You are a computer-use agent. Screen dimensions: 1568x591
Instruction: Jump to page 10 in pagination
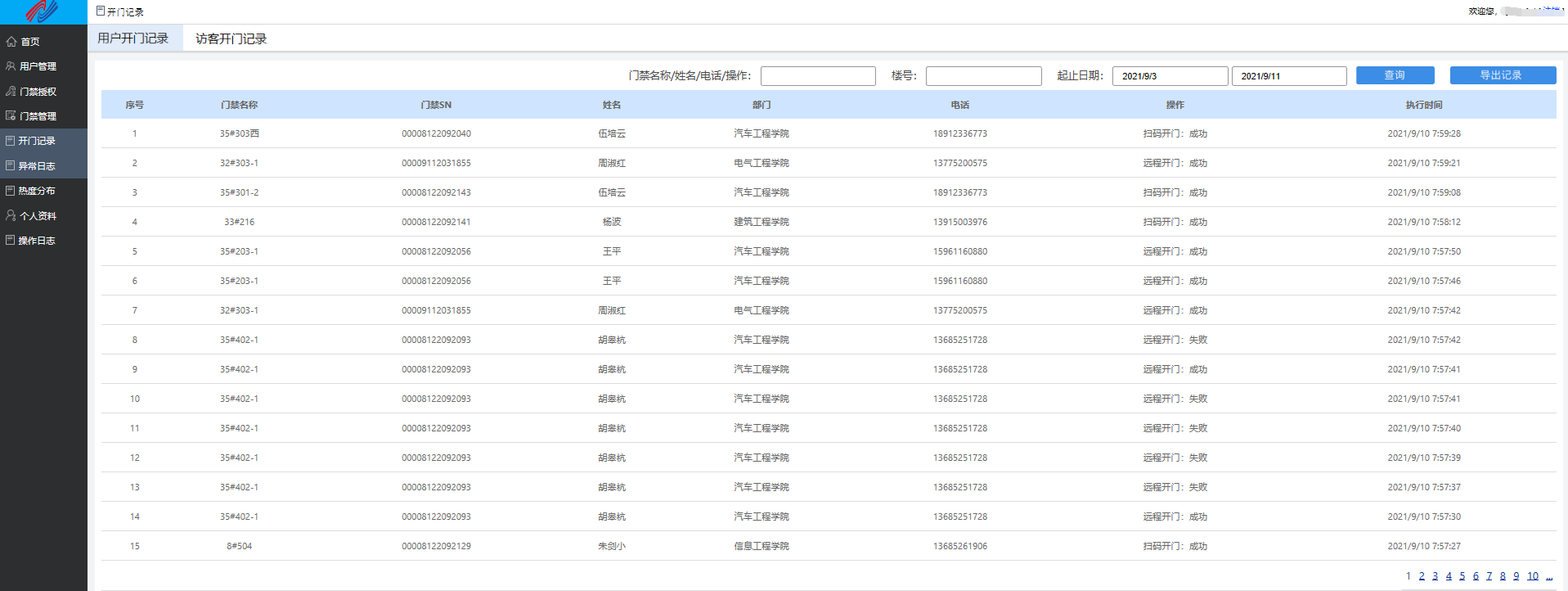click(1532, 576)
